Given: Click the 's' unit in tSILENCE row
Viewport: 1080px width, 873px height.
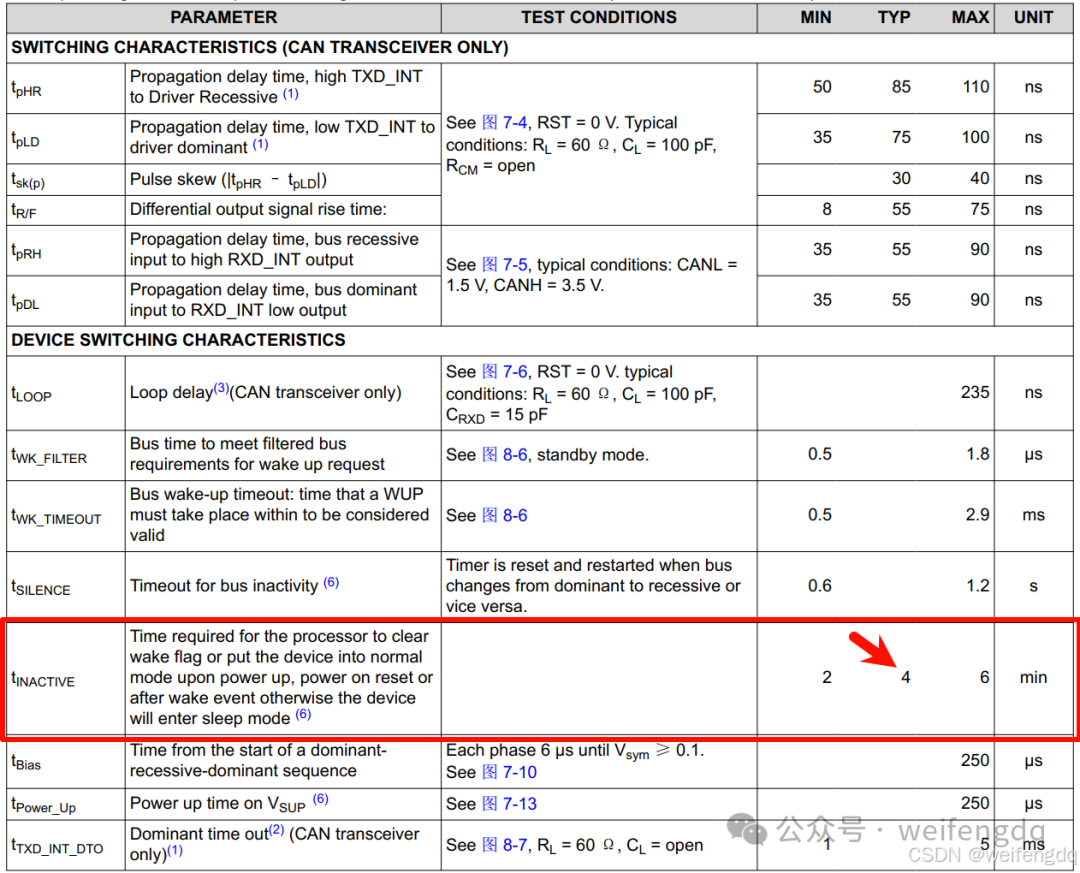Looking at the screenshot, I should click(x=1033, y=586).
